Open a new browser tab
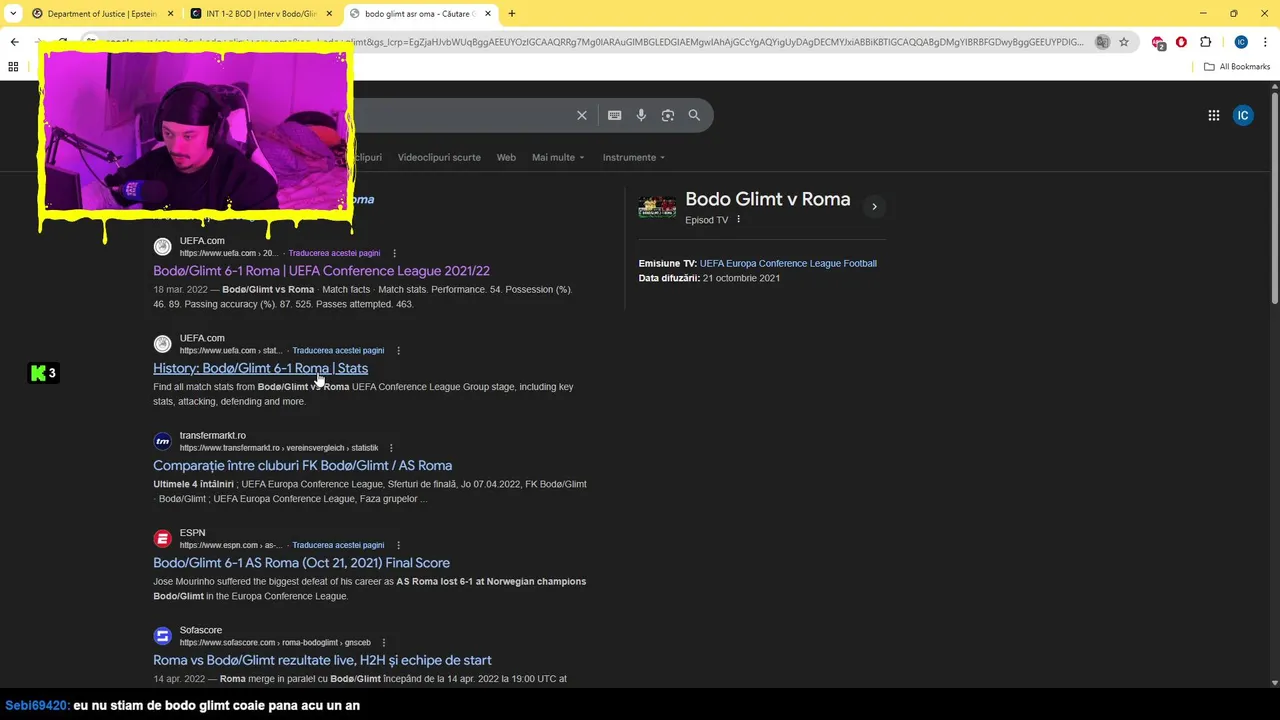This screenshot has height=720, width=1280. 512,14
